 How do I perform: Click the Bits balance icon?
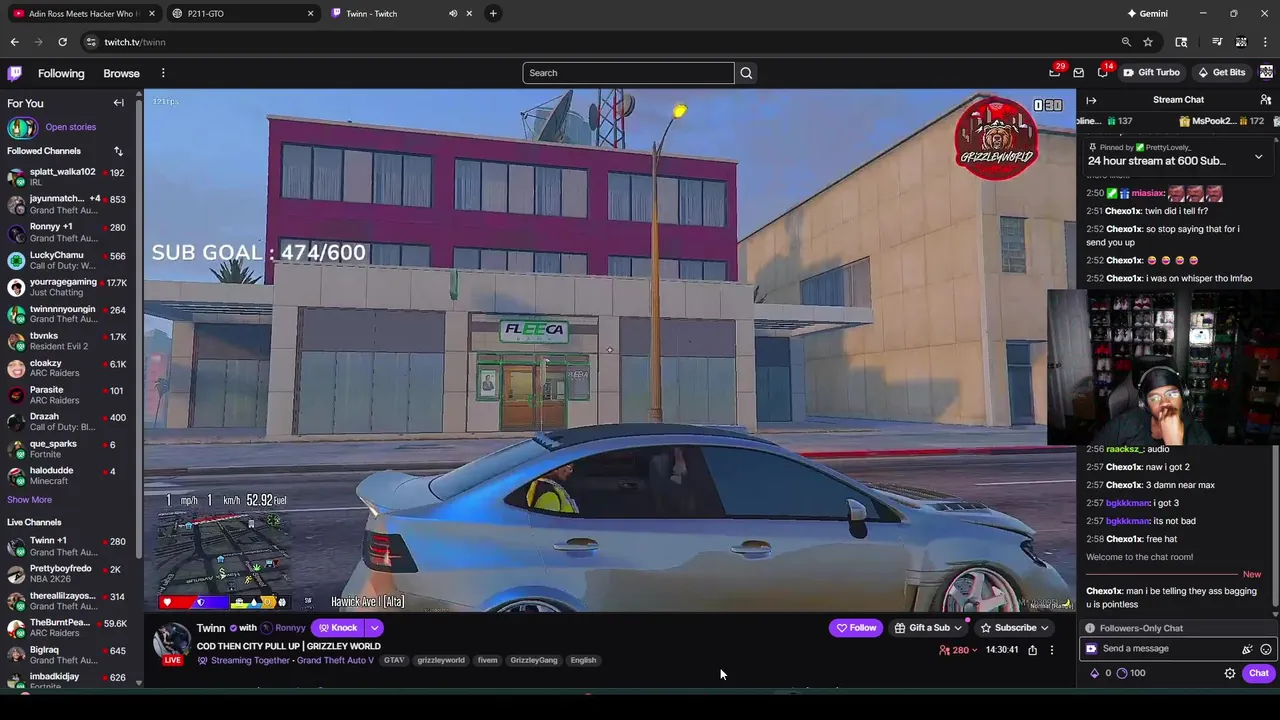[x=1094, y=673]
